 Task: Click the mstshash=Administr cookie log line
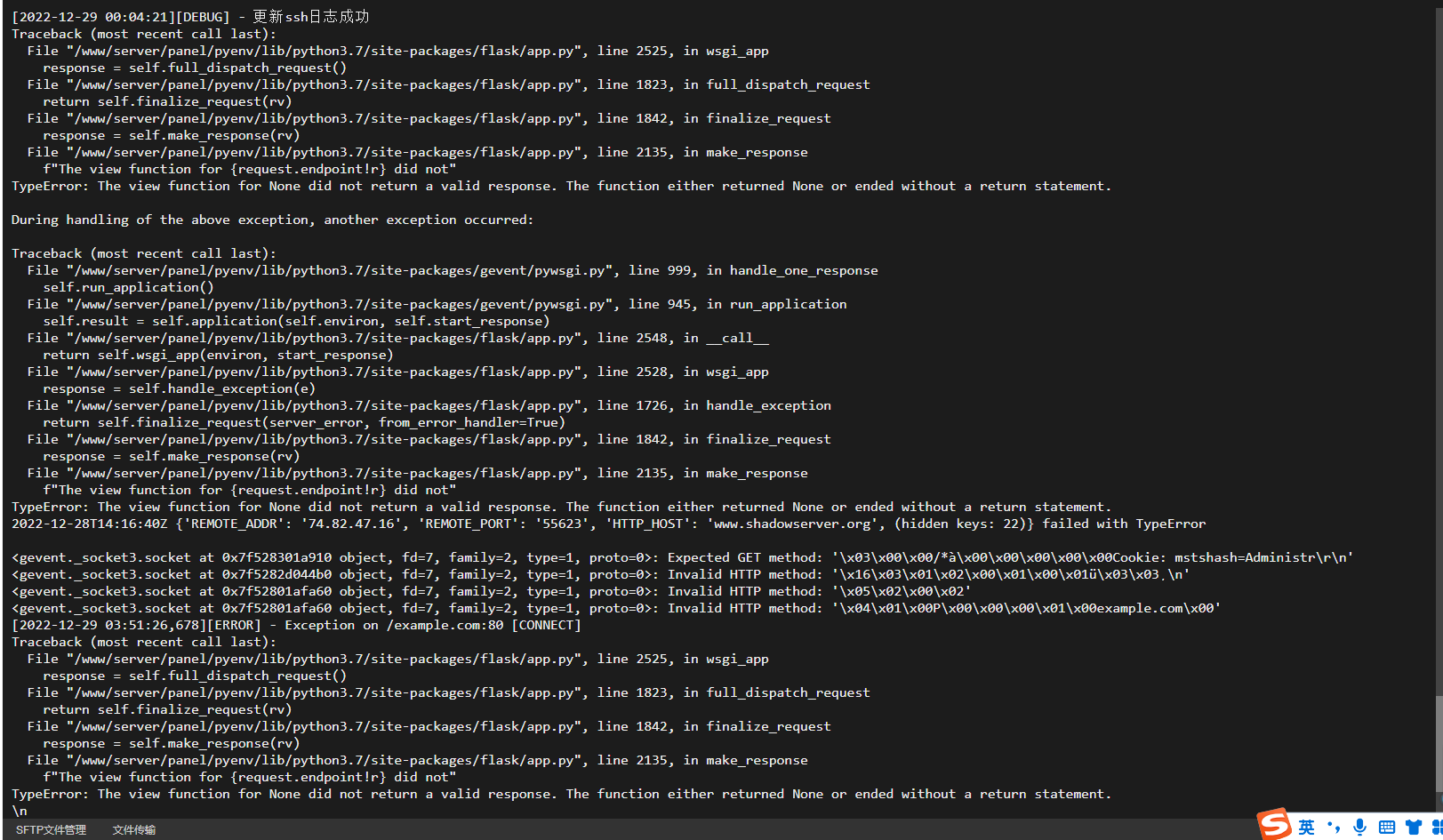(682, 557)
